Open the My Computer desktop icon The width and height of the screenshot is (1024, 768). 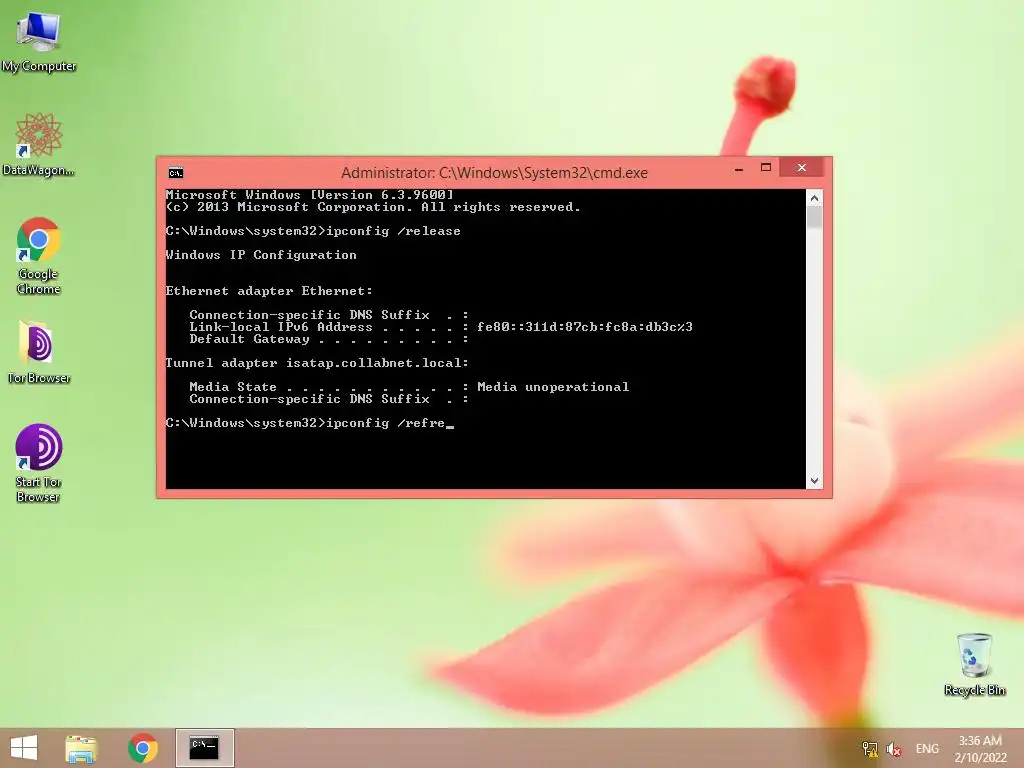[x=39, y=42]
